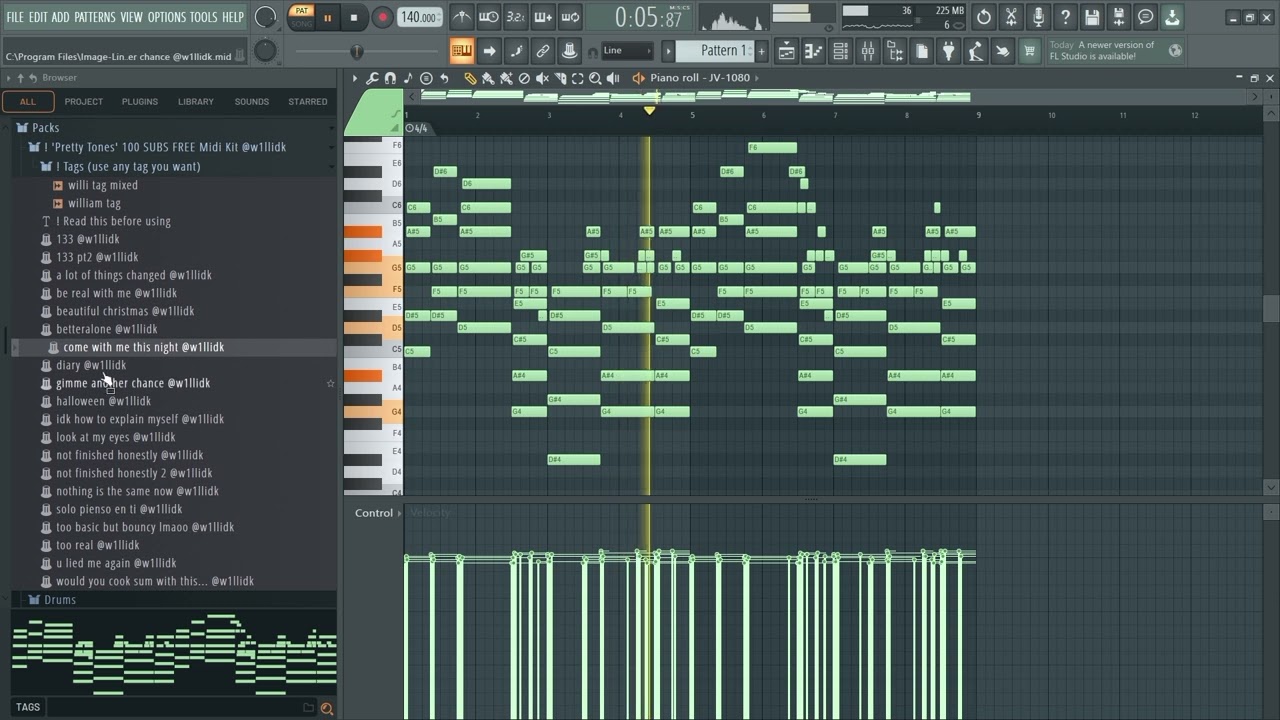Image resolution: width=1280 pixels, height=720 pixels.
Task: Open the content shop cart icon
Action: point(1029,51)
